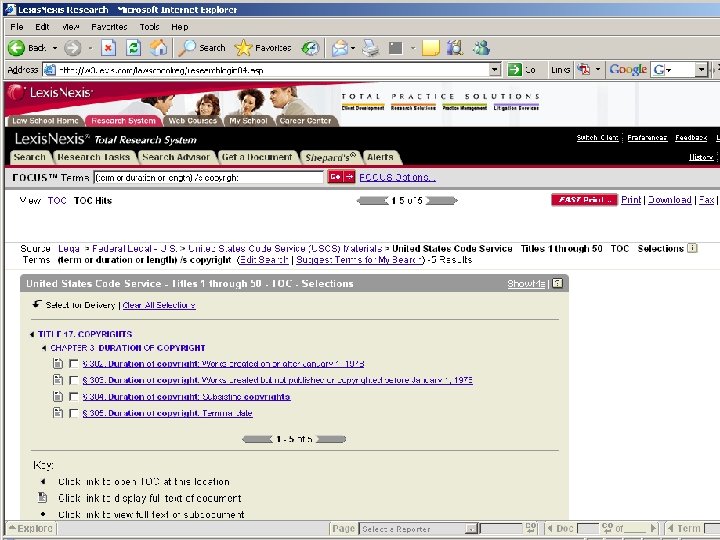Click Clear All Selections link

click(159, 305)
